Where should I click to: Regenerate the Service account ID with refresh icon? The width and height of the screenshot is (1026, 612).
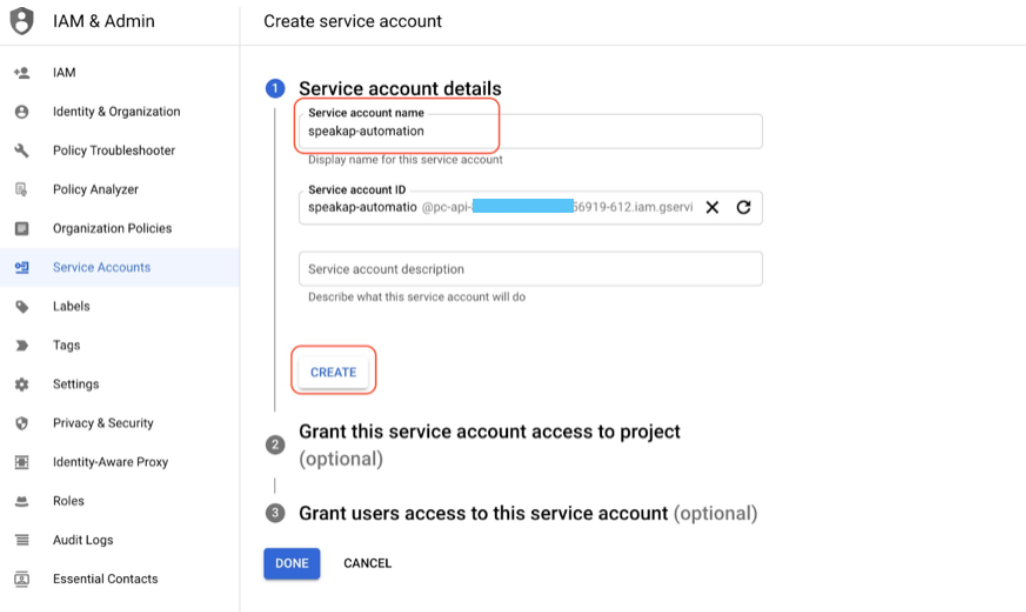(743, 207)
